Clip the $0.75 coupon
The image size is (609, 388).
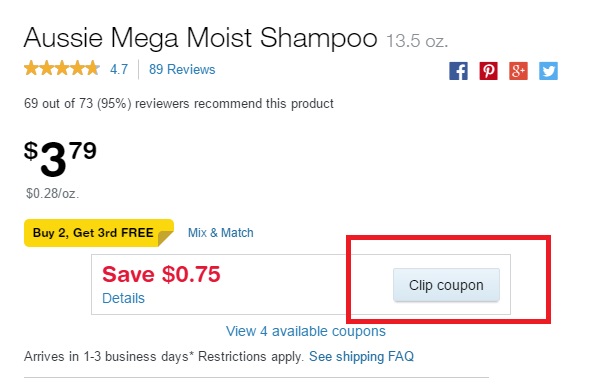[x=446, y=285]
